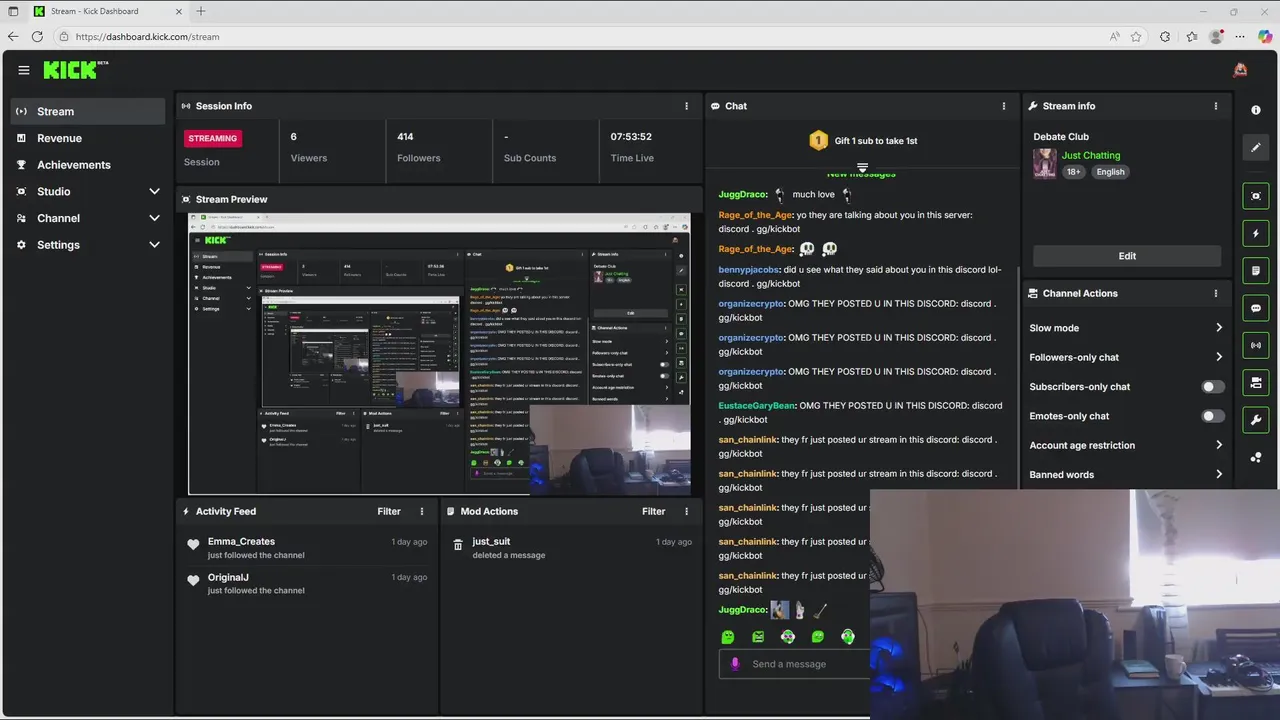Click OriginalJ in Activity Feed
The width and height of the screenshot is (1280, 720).
(x=228, y=577)
